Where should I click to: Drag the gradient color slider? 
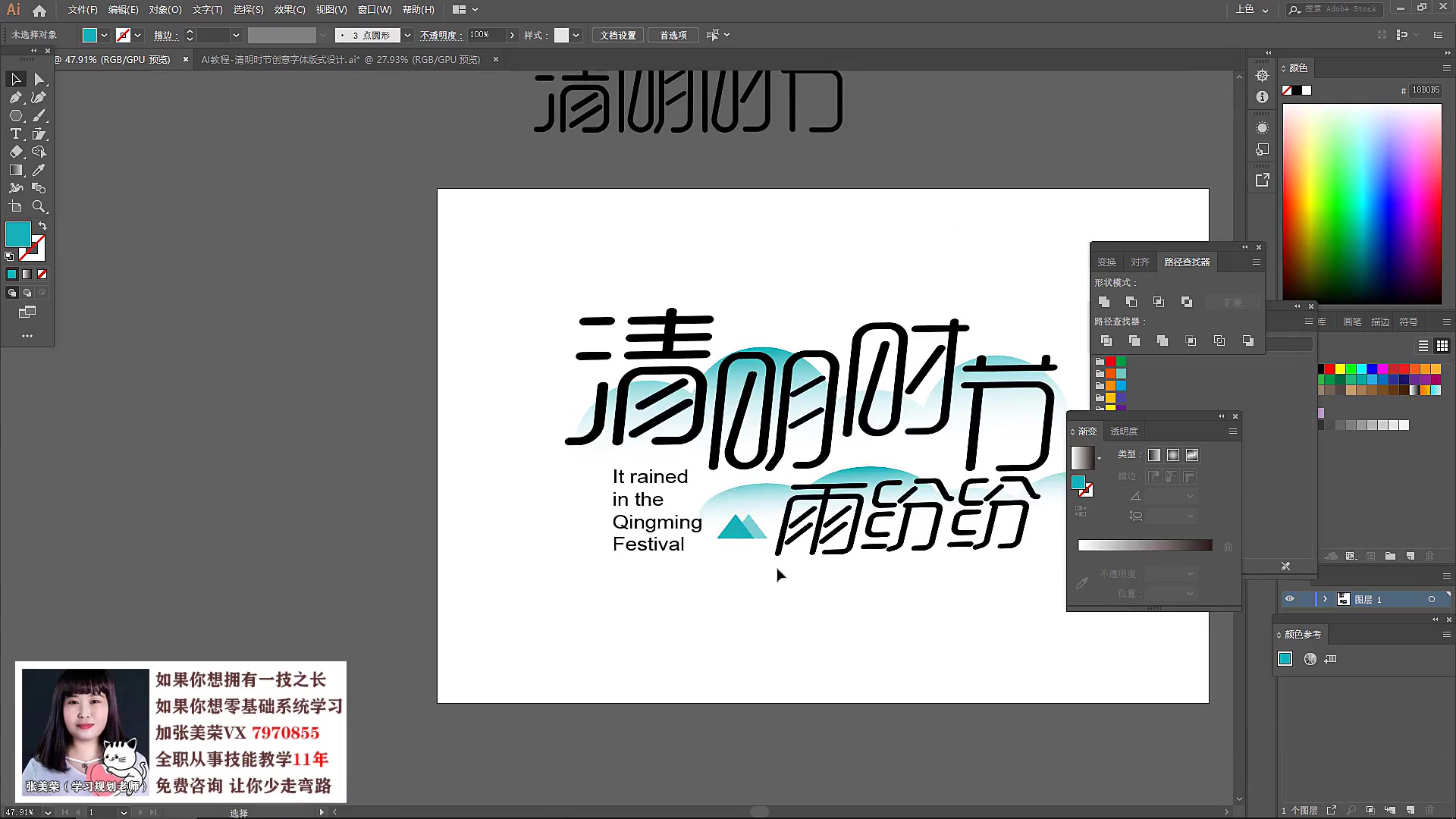(x=1144, y=545)
